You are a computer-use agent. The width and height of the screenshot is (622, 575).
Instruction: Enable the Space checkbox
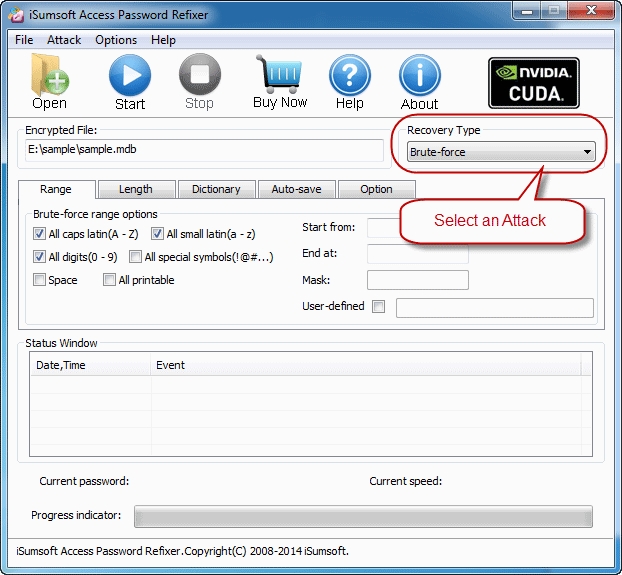tap(39, 280)
